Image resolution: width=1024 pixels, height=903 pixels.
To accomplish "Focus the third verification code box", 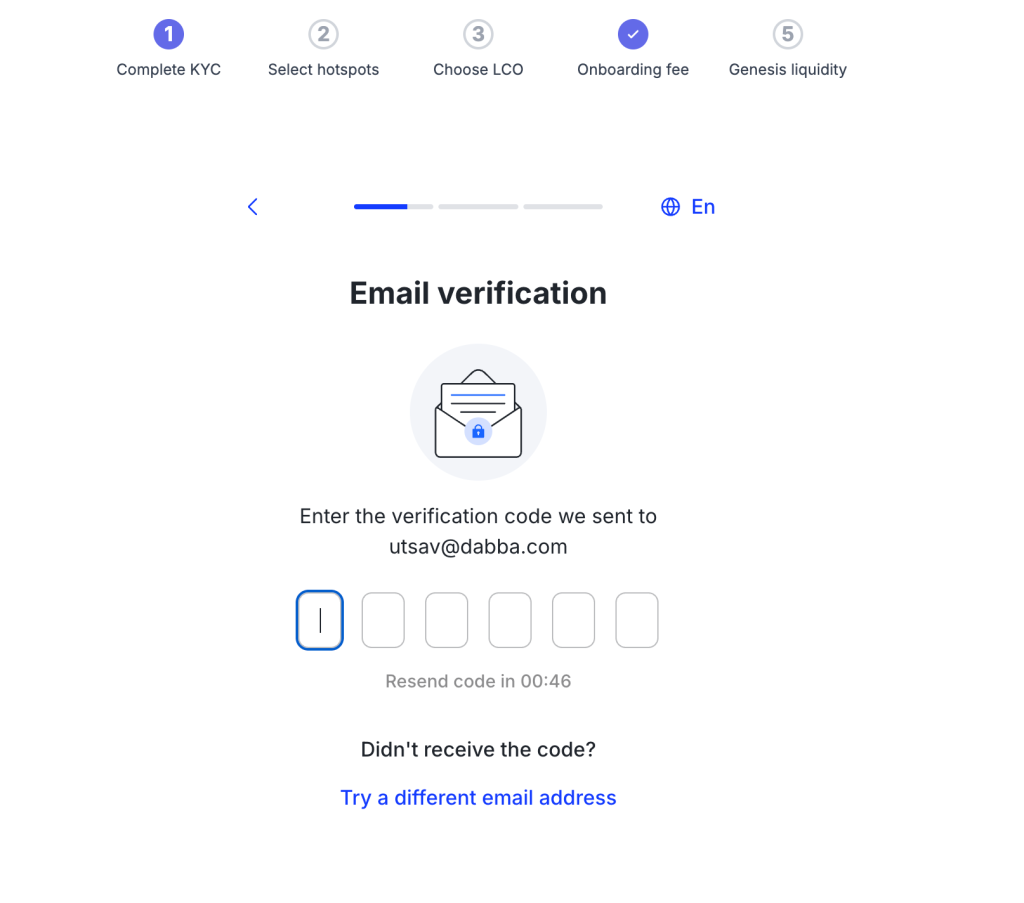I will coord(447,620).
